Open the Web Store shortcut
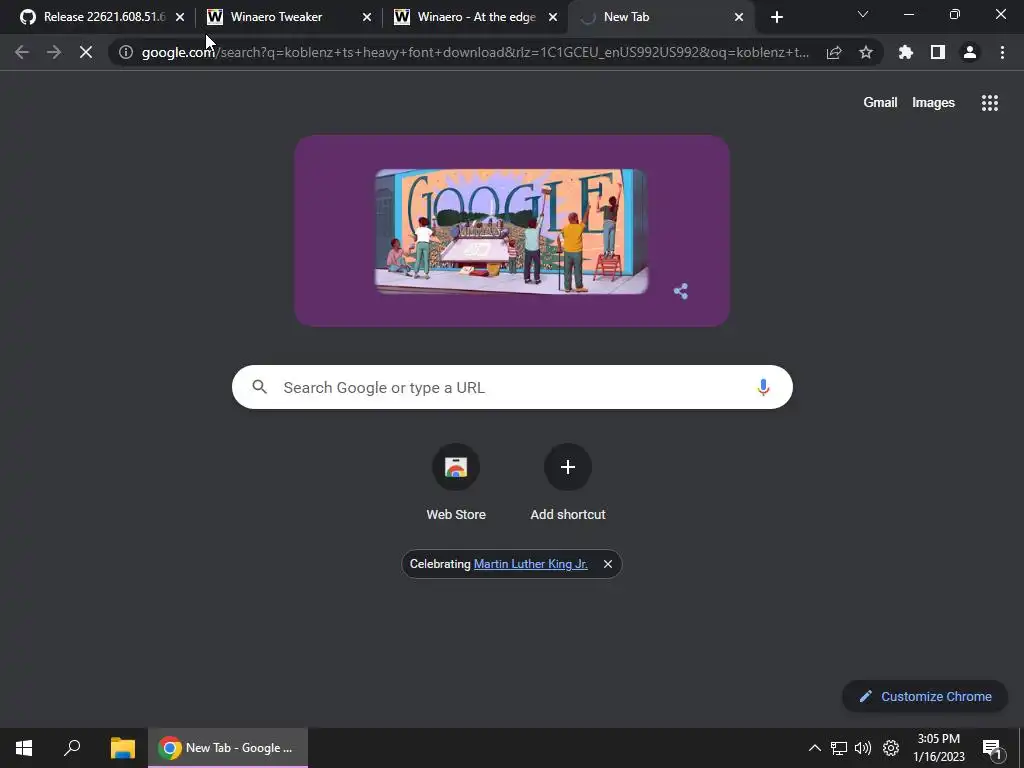The height and width of the screenshot is (768, 1024). click(456, 482)
